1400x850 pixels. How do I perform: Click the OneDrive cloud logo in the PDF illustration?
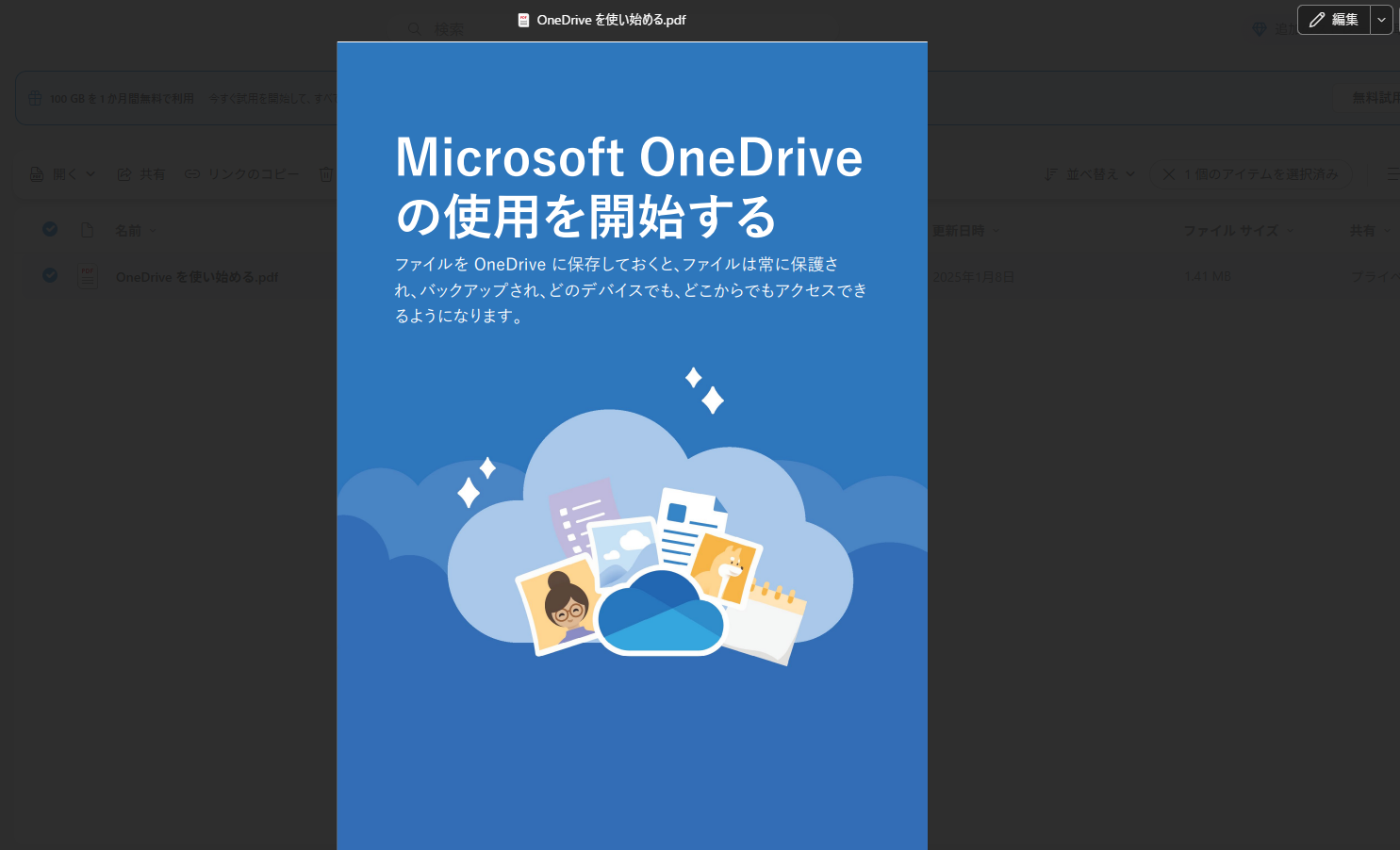point(661,612)
